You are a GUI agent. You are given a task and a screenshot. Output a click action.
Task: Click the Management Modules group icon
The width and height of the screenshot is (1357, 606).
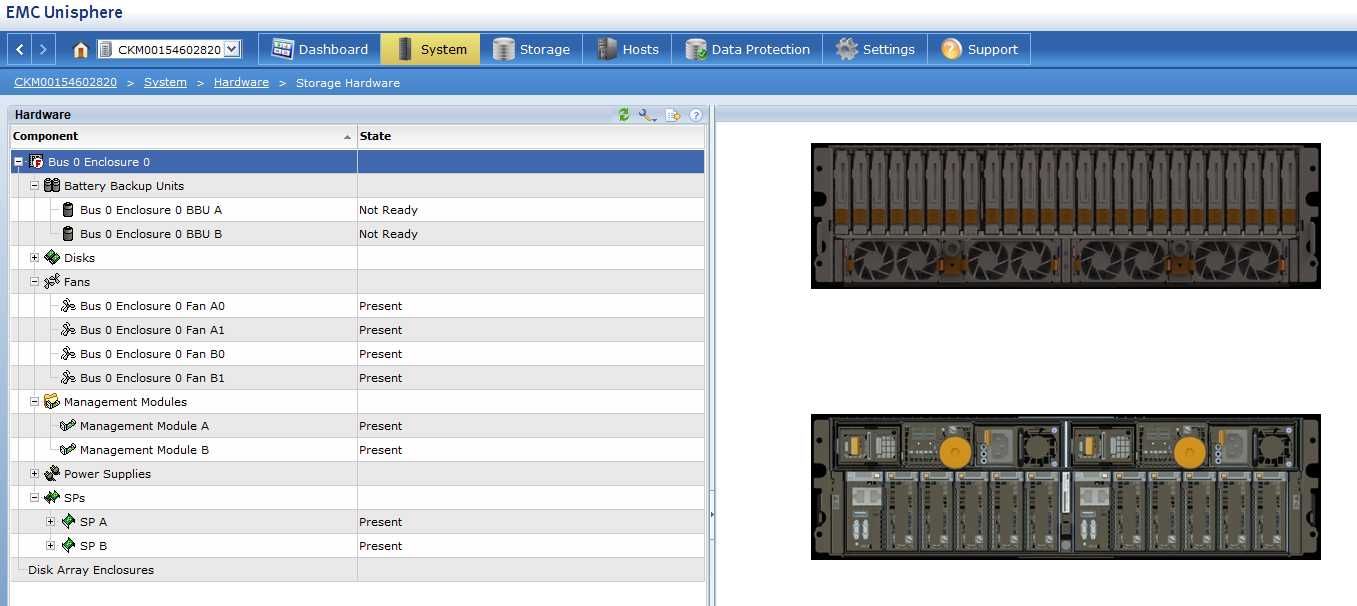tap(52, 402)
